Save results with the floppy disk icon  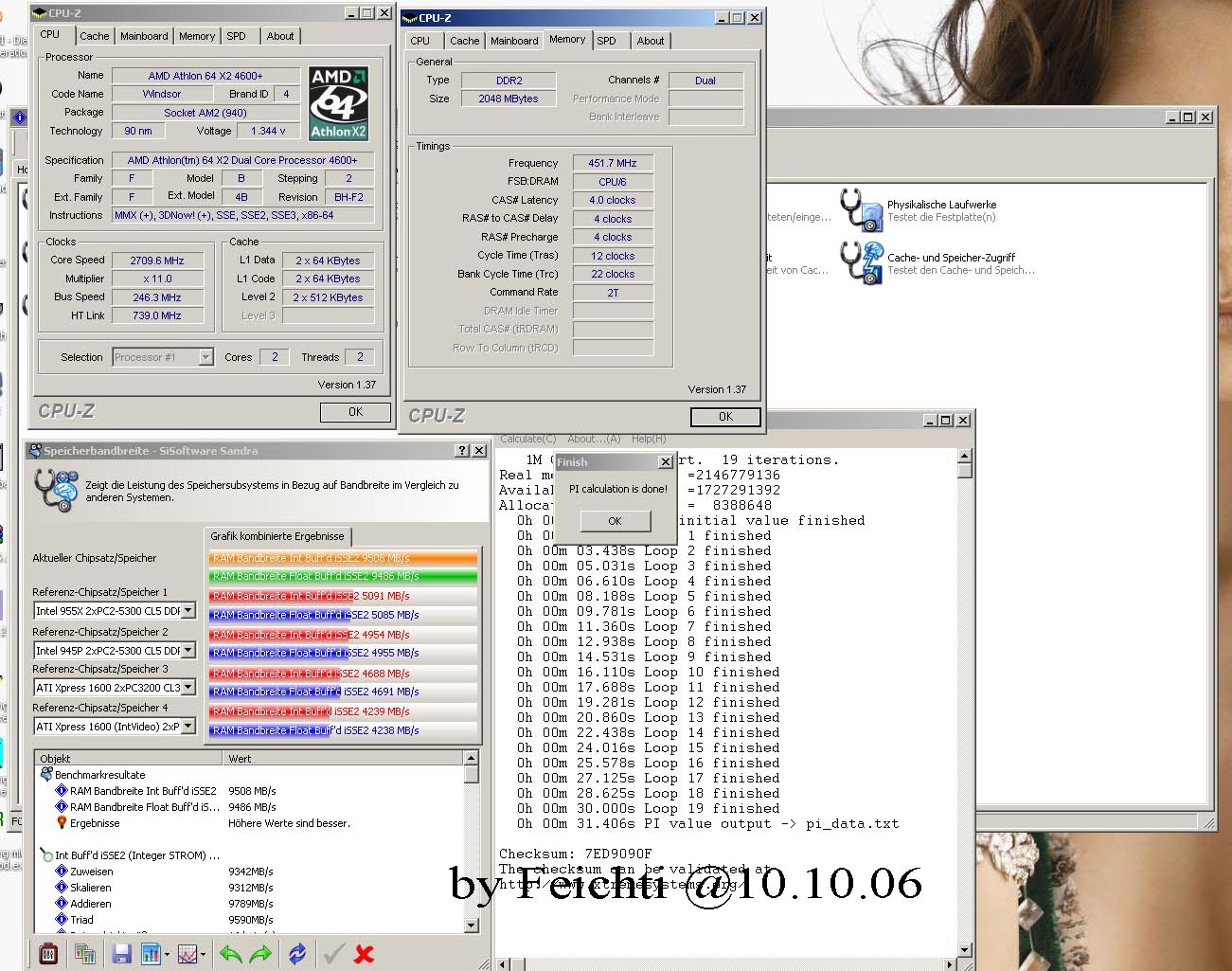(x=121, y=954)
